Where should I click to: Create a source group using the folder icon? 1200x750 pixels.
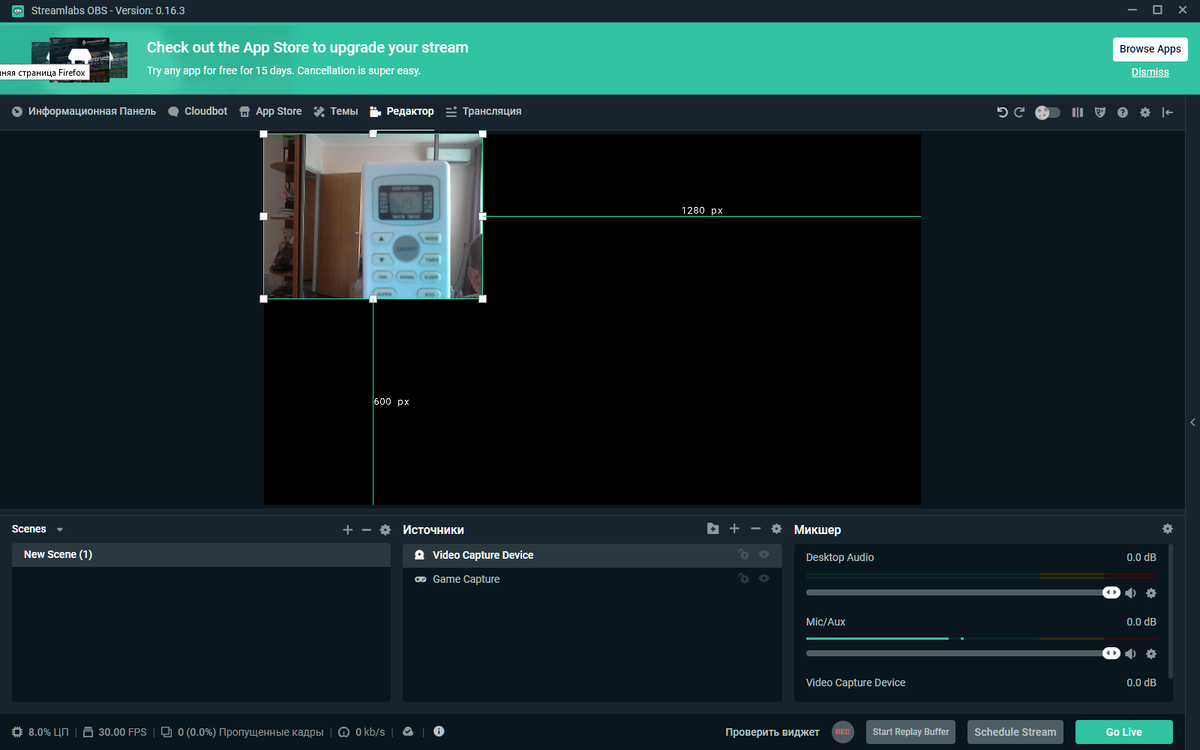[712, 529]
